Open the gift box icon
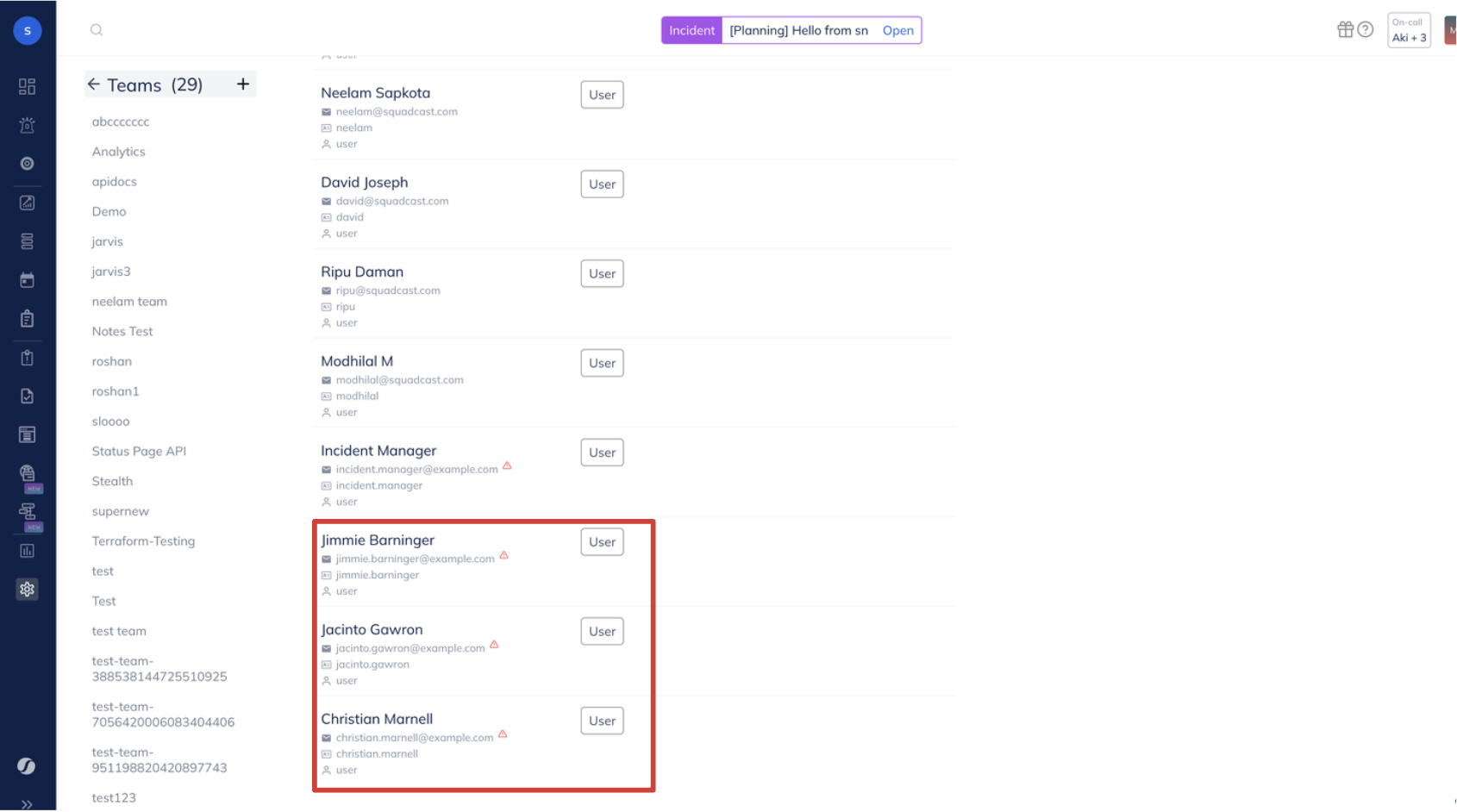Viewport: 1457px width, 812px height. [1345, 30]
